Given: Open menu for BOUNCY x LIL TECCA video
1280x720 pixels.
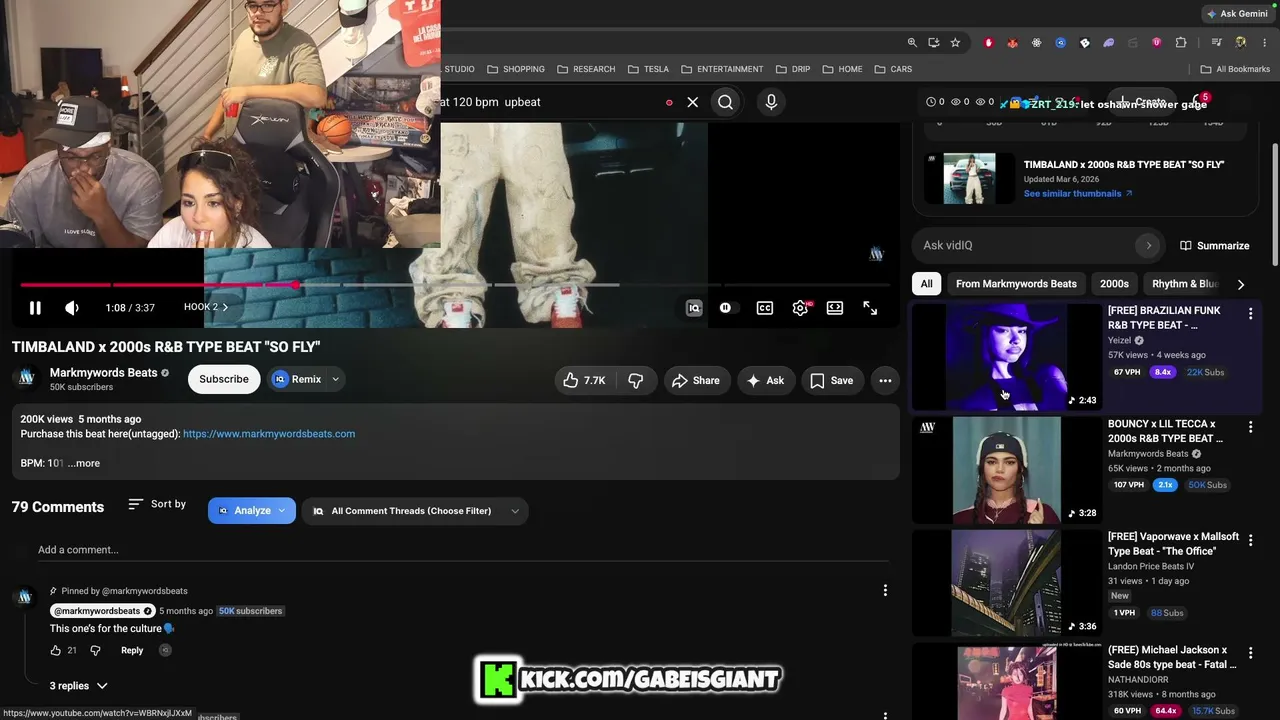Looking at the screenshot, I should [1250, 427].
